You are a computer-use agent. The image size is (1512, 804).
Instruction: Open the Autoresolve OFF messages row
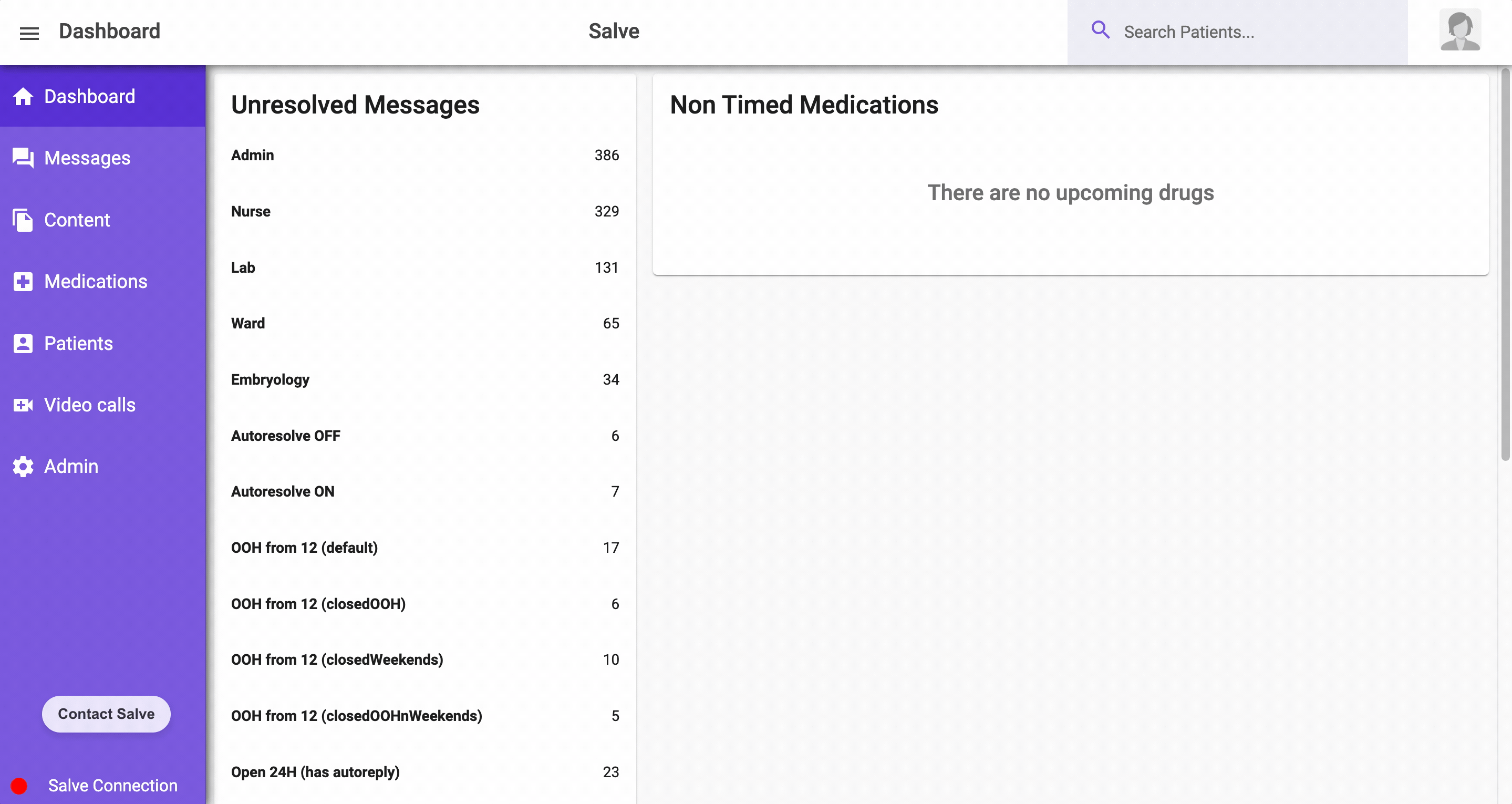424,436
